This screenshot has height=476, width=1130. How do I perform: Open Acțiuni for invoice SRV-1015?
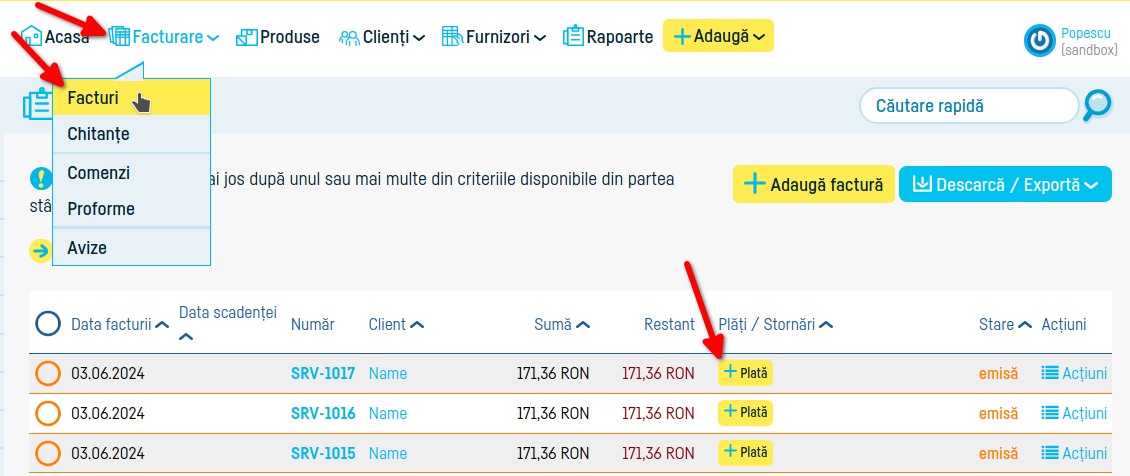[1074, 454]
